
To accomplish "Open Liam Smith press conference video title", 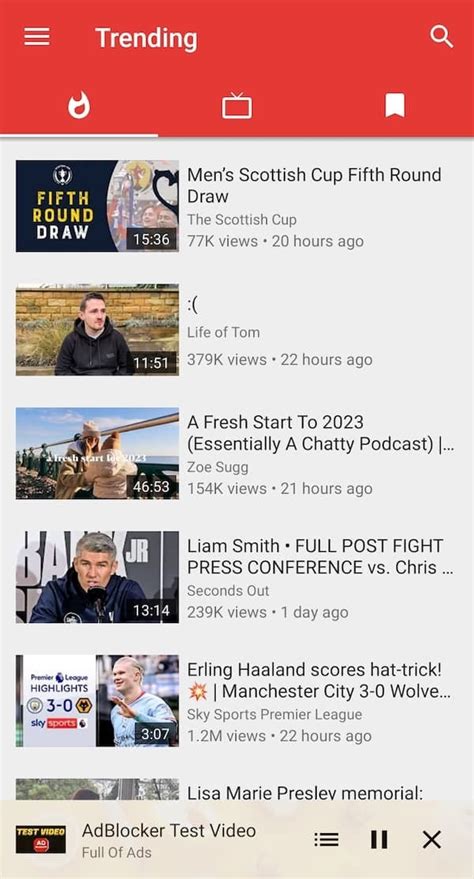I will 320,557.
